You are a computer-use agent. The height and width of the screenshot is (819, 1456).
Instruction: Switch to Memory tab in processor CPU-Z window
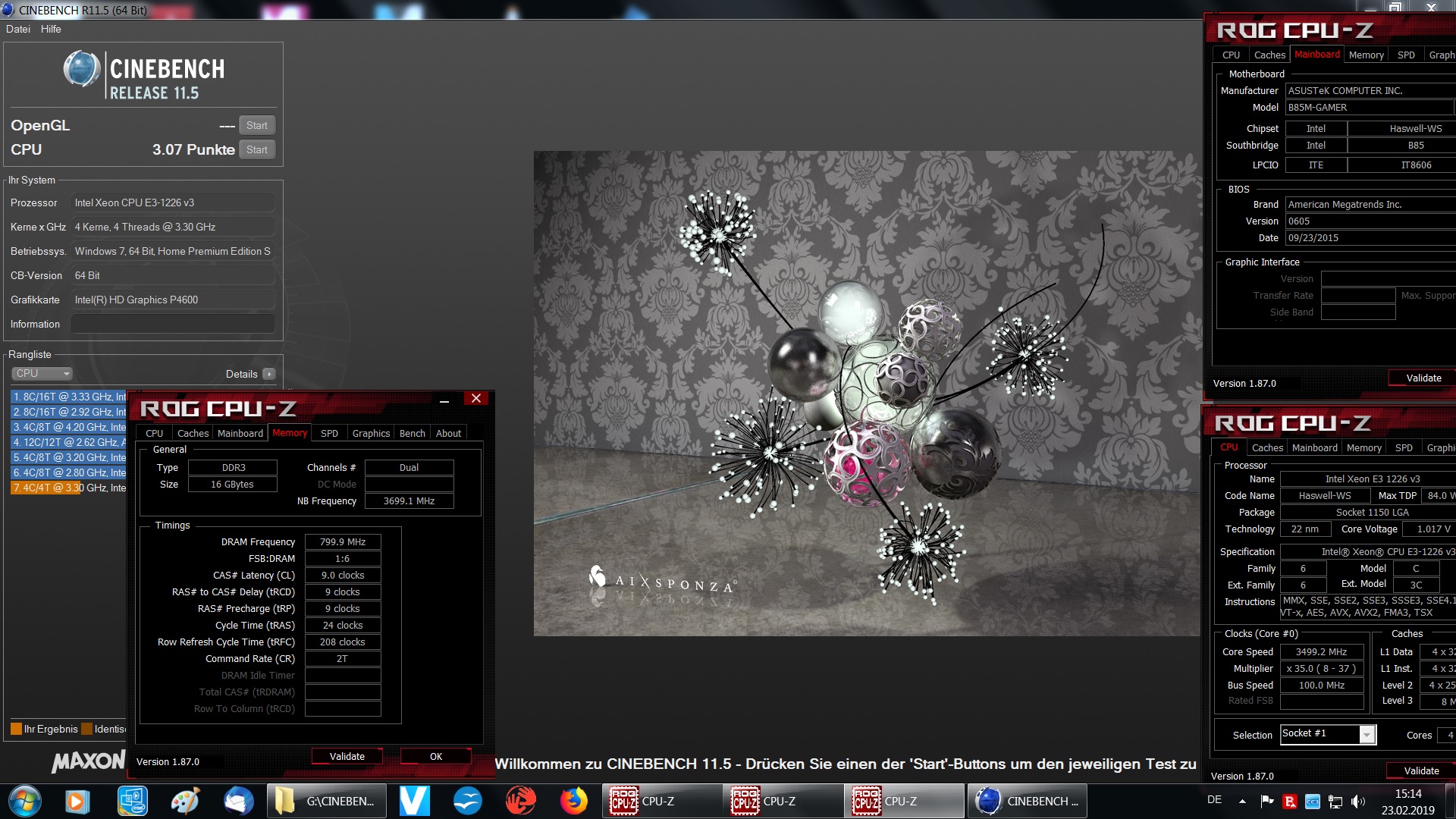pyautogui.click(x=1364, y=447)
